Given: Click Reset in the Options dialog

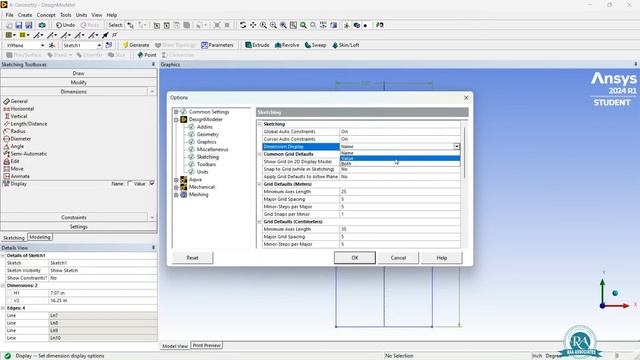Looking at the screenshot, I should [192, 258].
